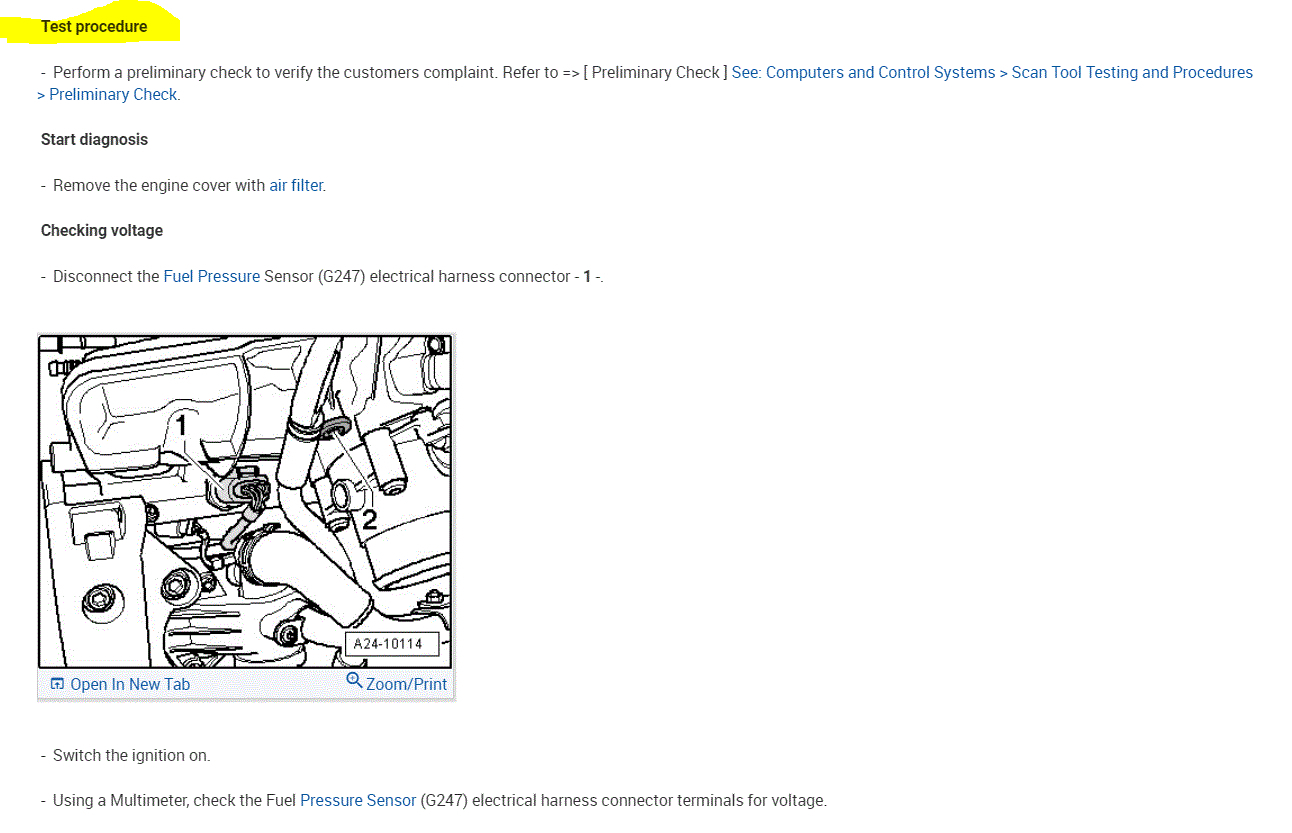Select the Checking voltage heading

(x=102, y=230)
